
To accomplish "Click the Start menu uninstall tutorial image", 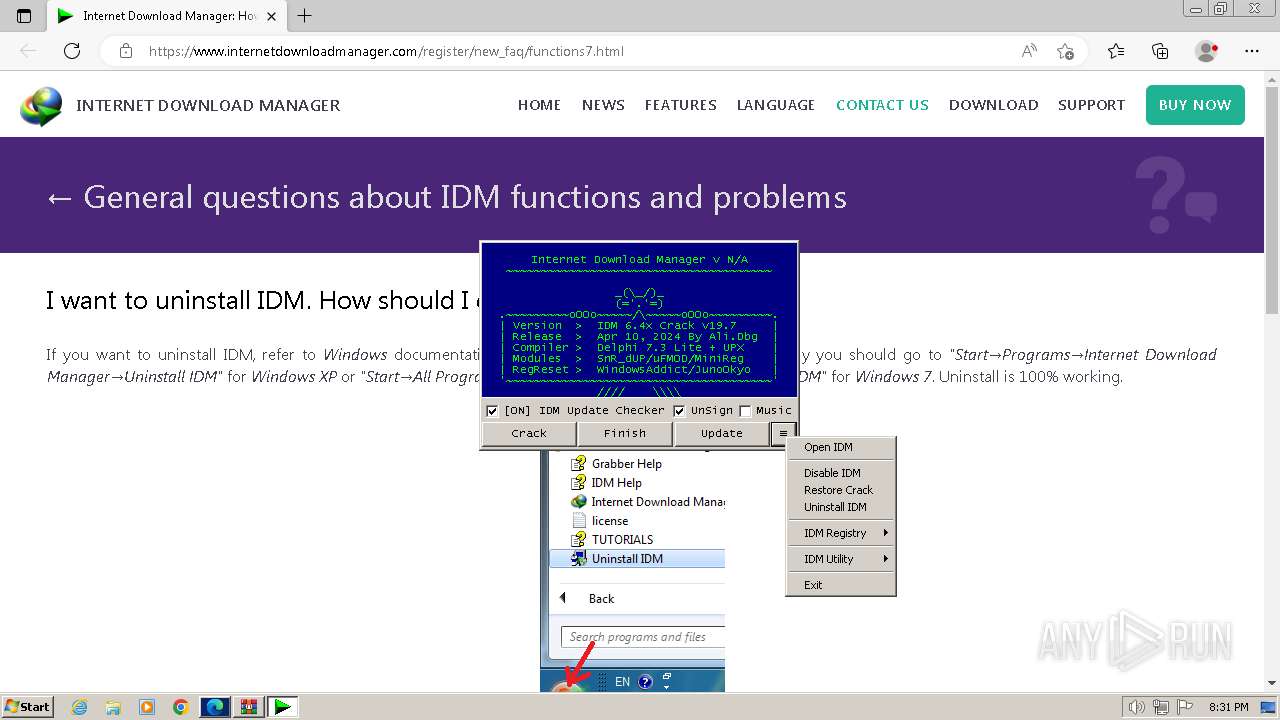I will click(x=632, y=570).
